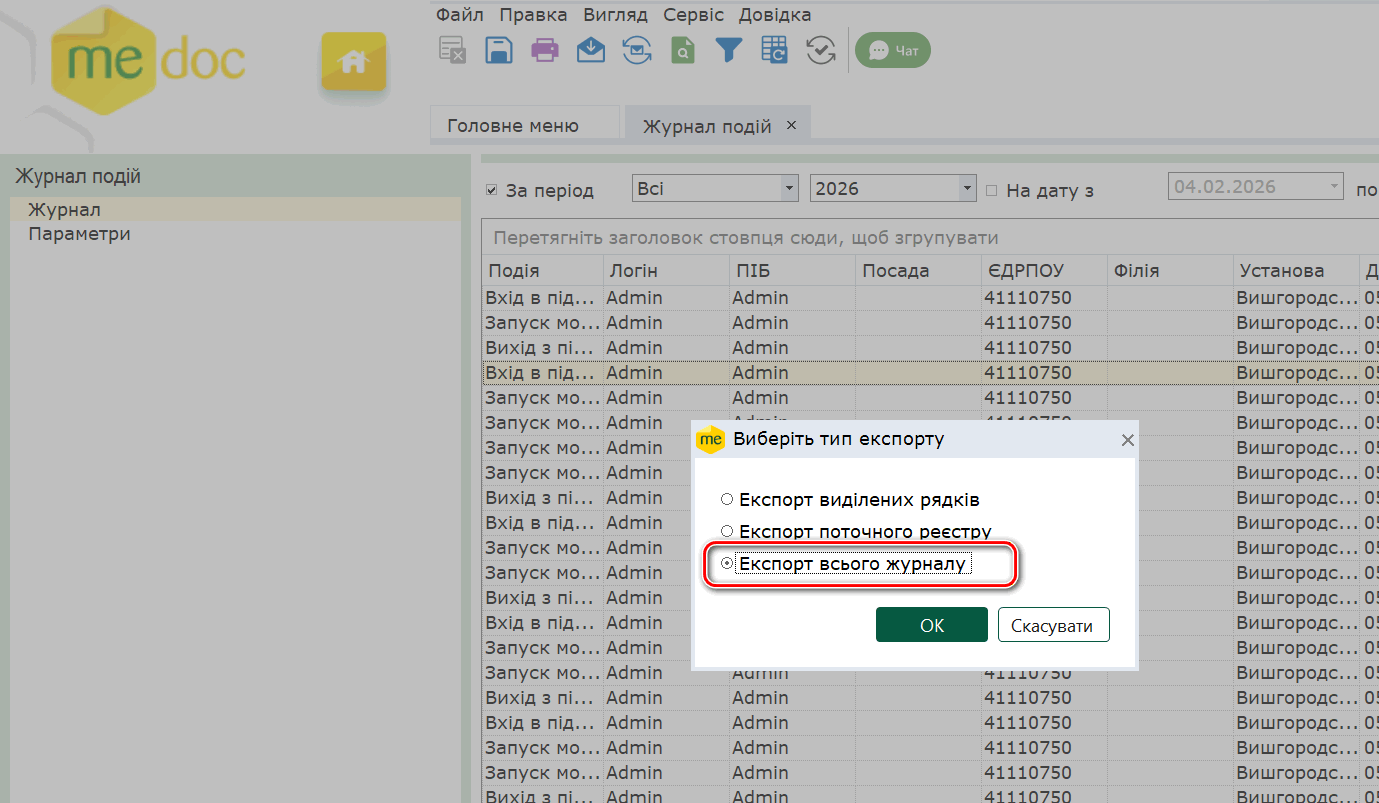Click the save floppy disk icon
Image resolution: width=1379 pixels, height=803 pixels.
[x=499, y=50]
